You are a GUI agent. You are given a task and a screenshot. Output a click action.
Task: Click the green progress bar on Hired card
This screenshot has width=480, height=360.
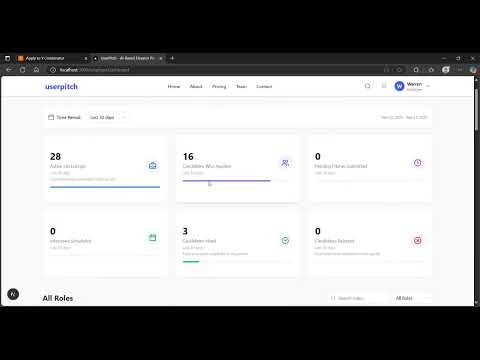[x=191, y=262]
